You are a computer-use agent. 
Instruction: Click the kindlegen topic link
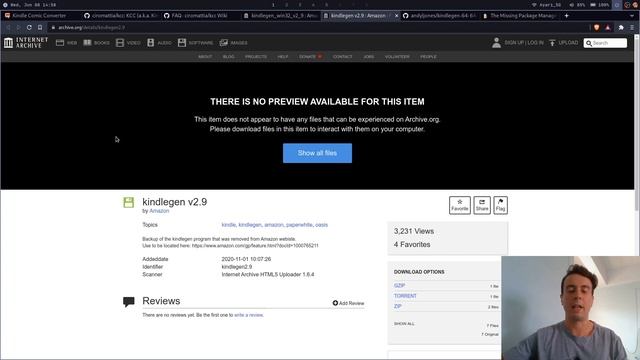250,225
